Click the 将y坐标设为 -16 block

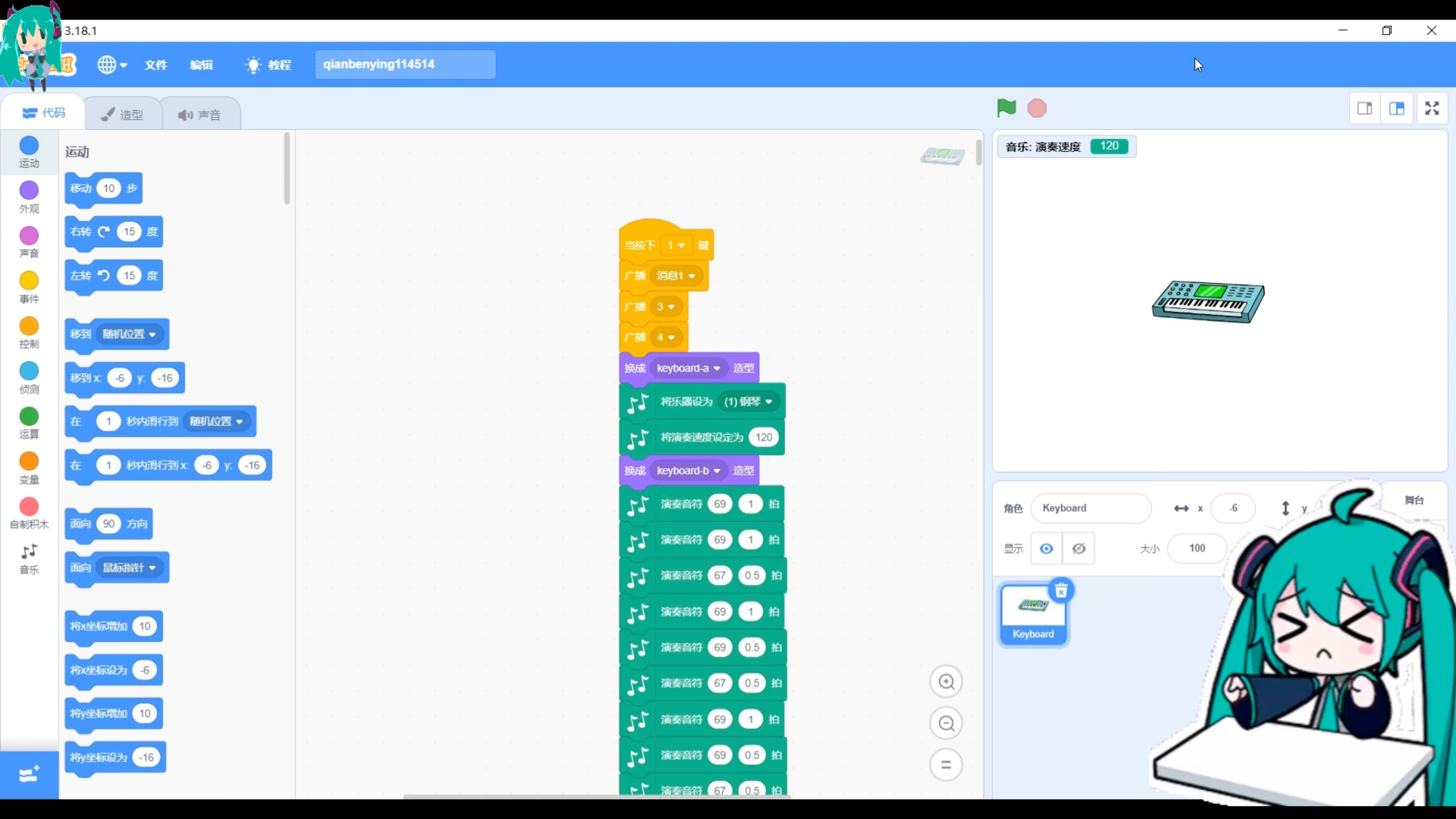115,758
